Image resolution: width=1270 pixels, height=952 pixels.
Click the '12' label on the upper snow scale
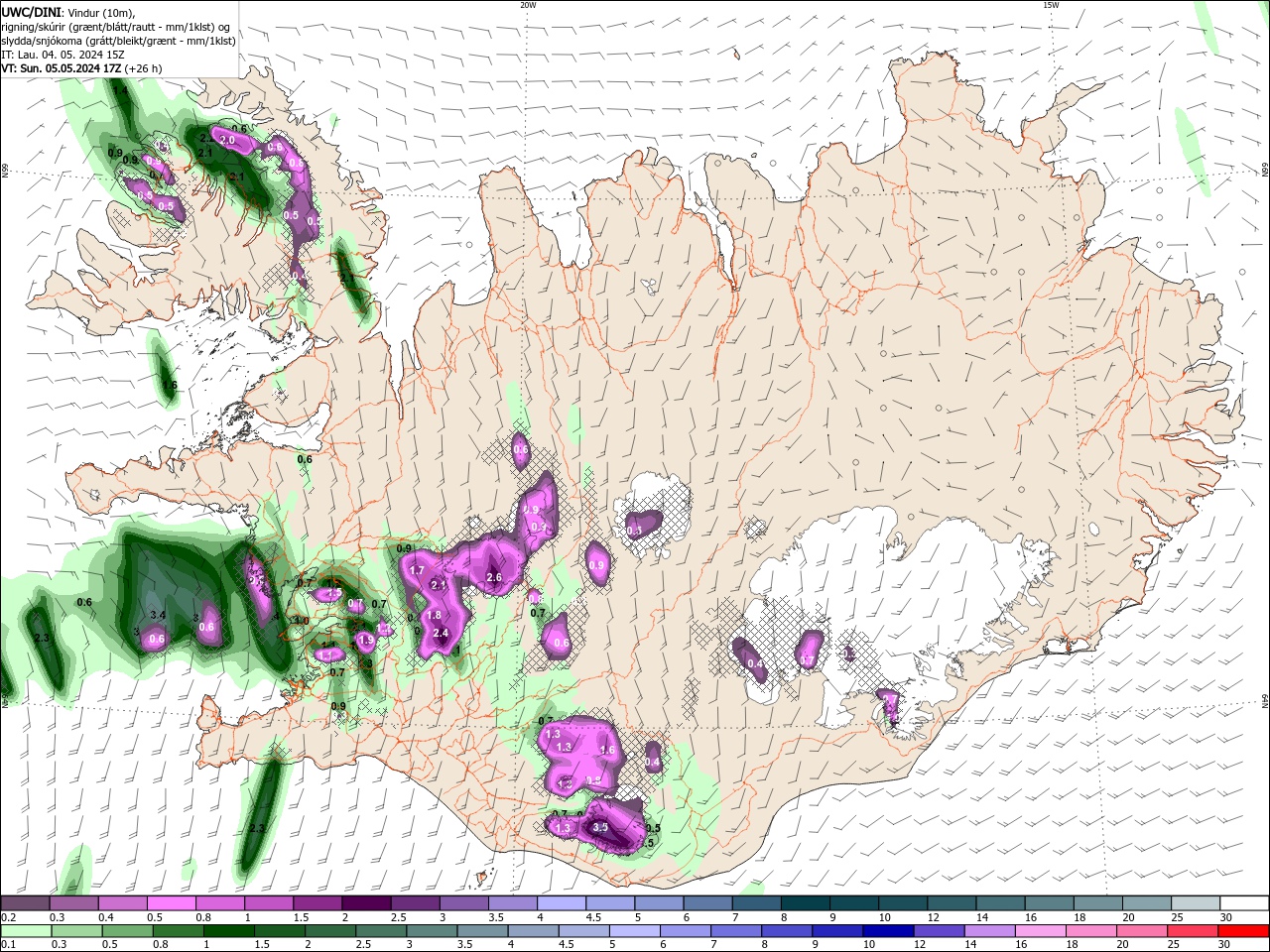point(932,917)
